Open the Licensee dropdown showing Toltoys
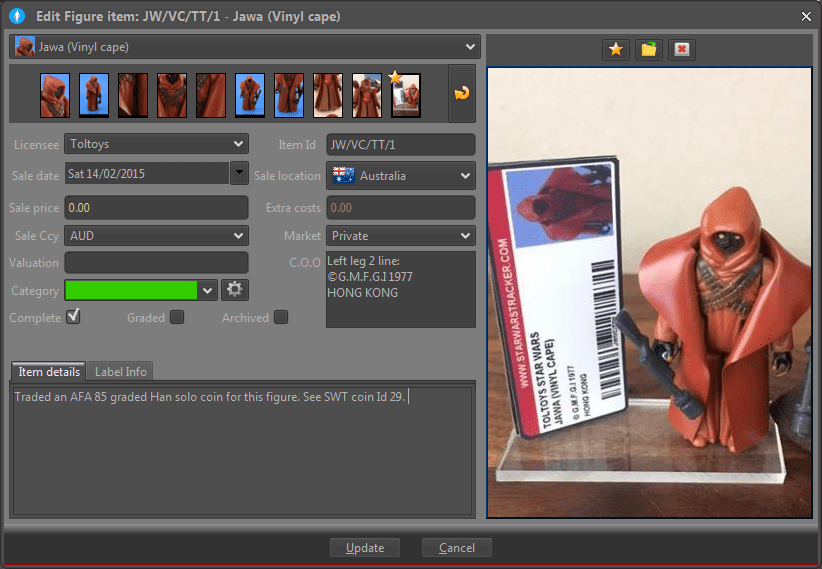This screenshot has width=822, height=569. 156,144
